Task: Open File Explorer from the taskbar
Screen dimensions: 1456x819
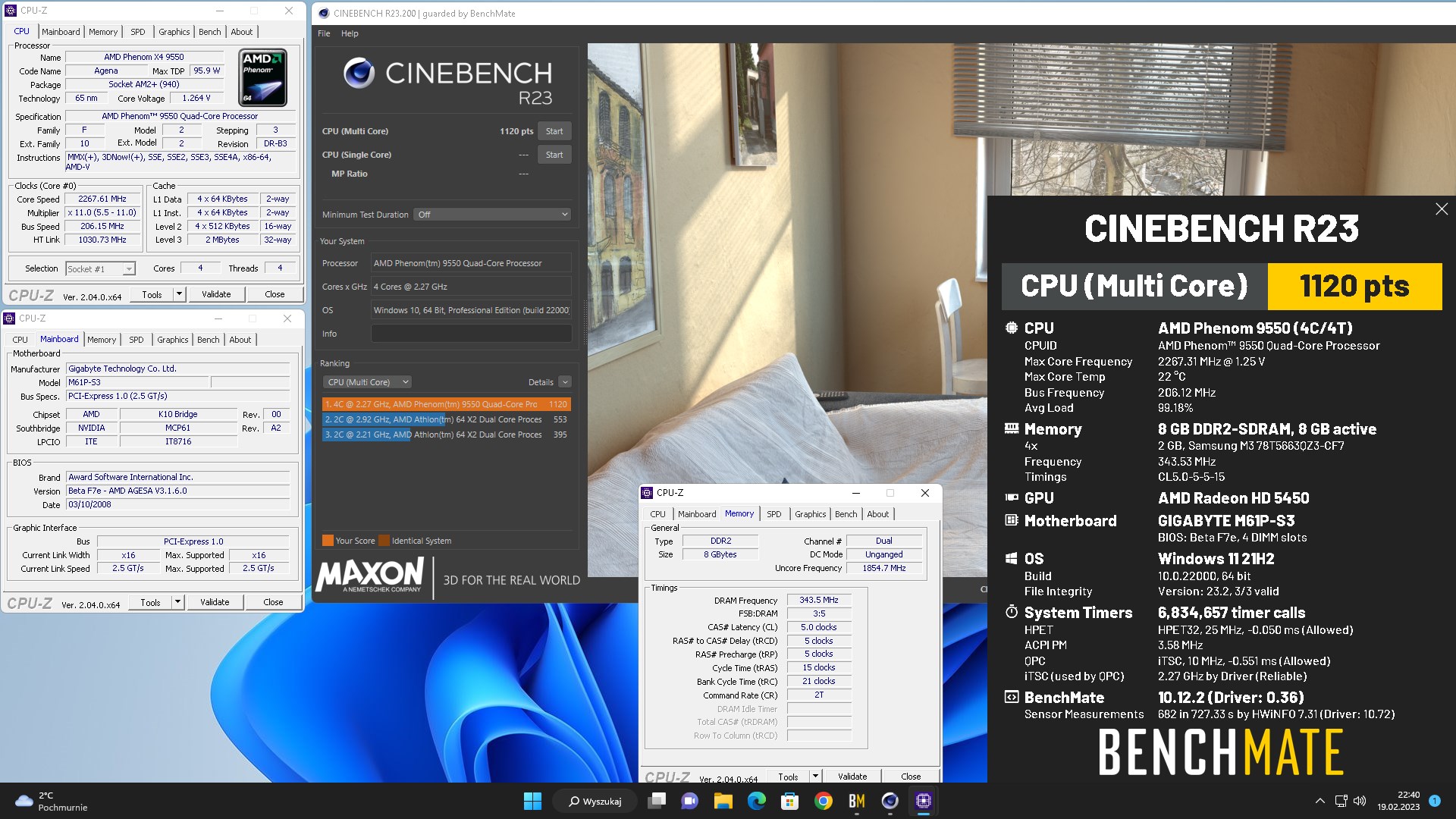Action: coord(723,801)
